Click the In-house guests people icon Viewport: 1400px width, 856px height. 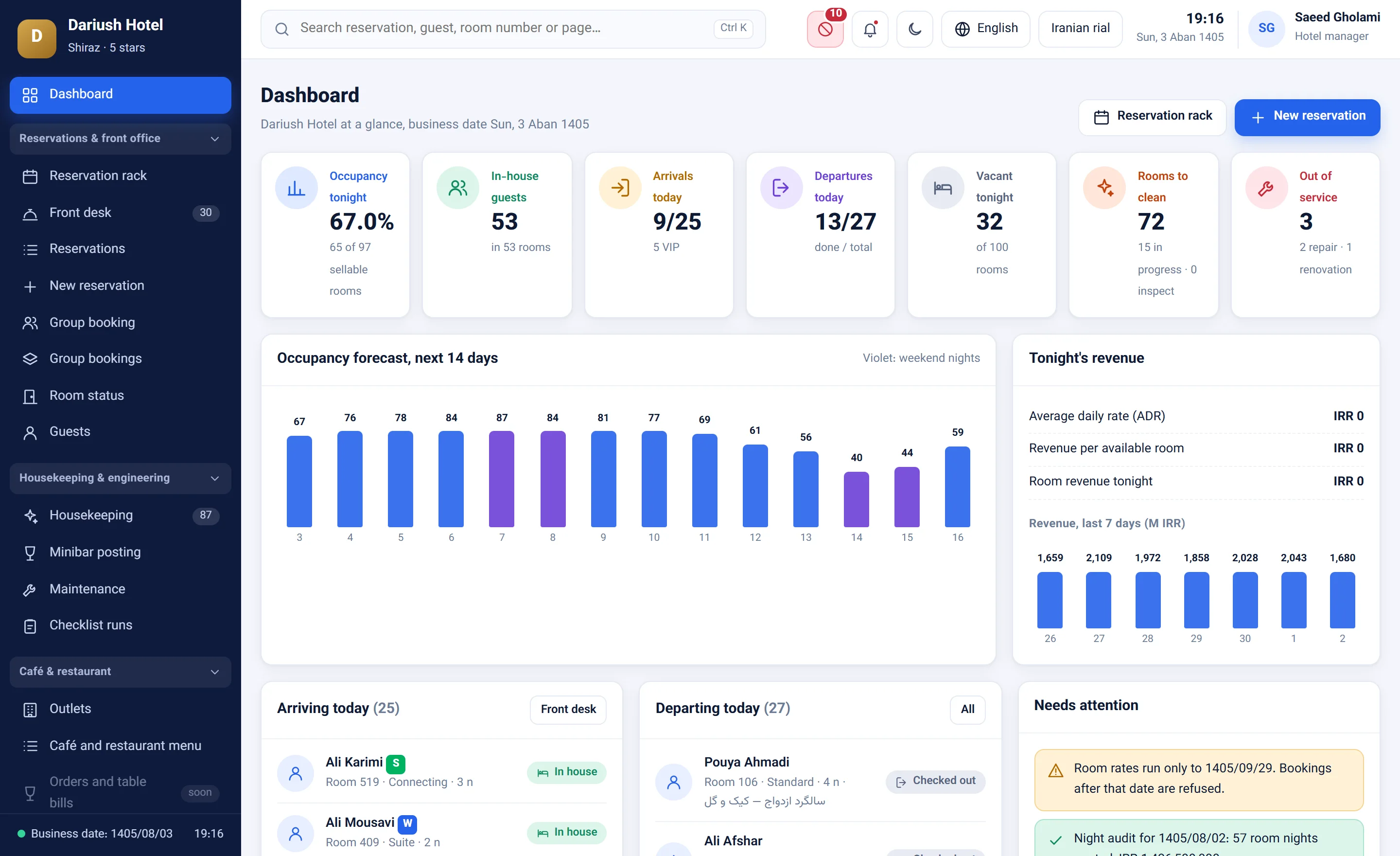click(x=458, y=188)
